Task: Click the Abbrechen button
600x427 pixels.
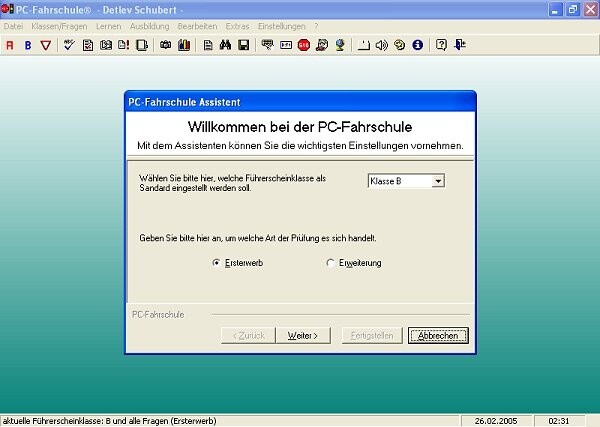Action: click(x=438, y=336)
